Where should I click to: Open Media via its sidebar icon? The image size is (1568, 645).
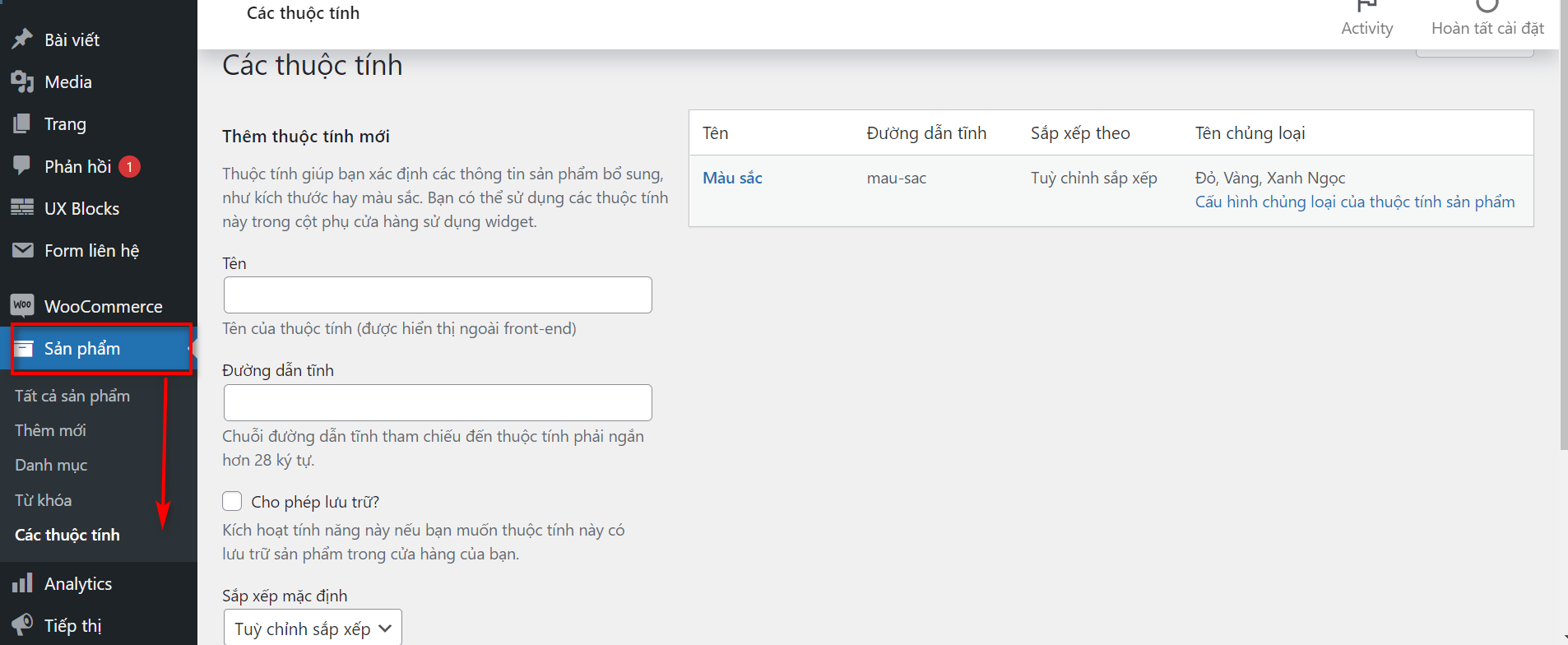pos(22,81)
